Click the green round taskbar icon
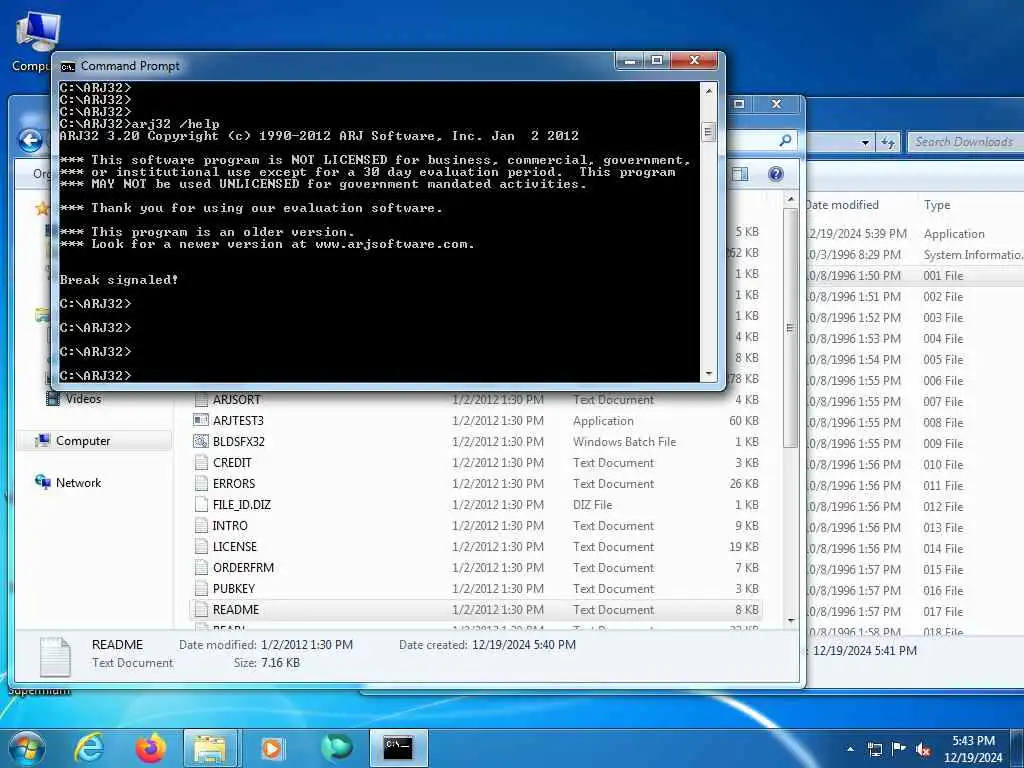1024x768 pixels. click(x=336, y=748)
